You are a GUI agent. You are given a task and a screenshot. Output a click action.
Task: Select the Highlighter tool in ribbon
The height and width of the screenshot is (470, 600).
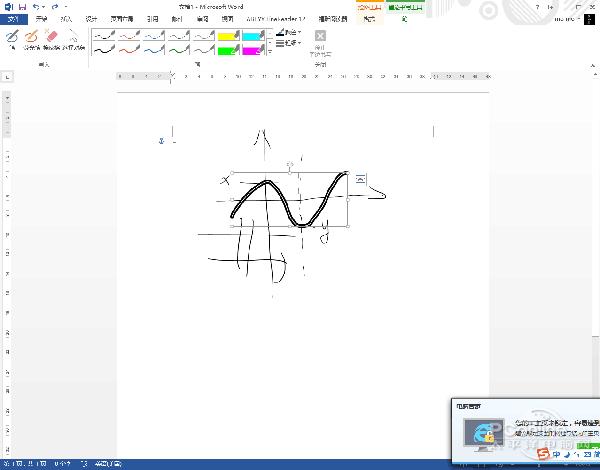click(x=31, y=40)
